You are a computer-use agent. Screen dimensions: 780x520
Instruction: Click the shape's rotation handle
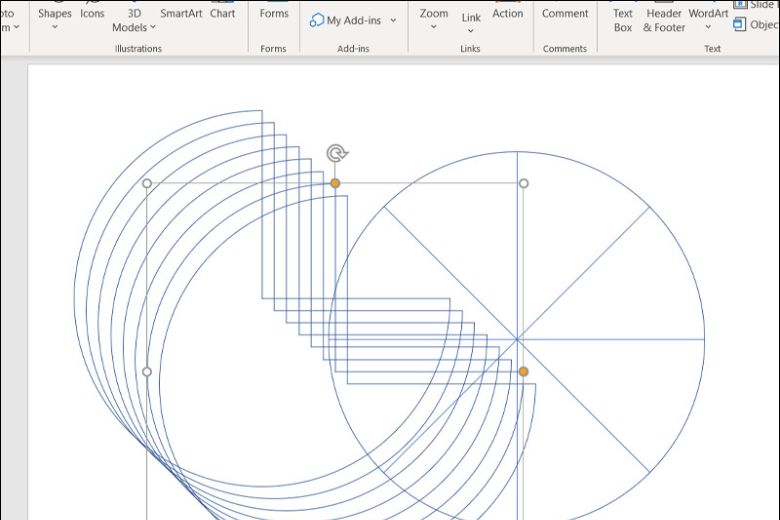point(337,153)
